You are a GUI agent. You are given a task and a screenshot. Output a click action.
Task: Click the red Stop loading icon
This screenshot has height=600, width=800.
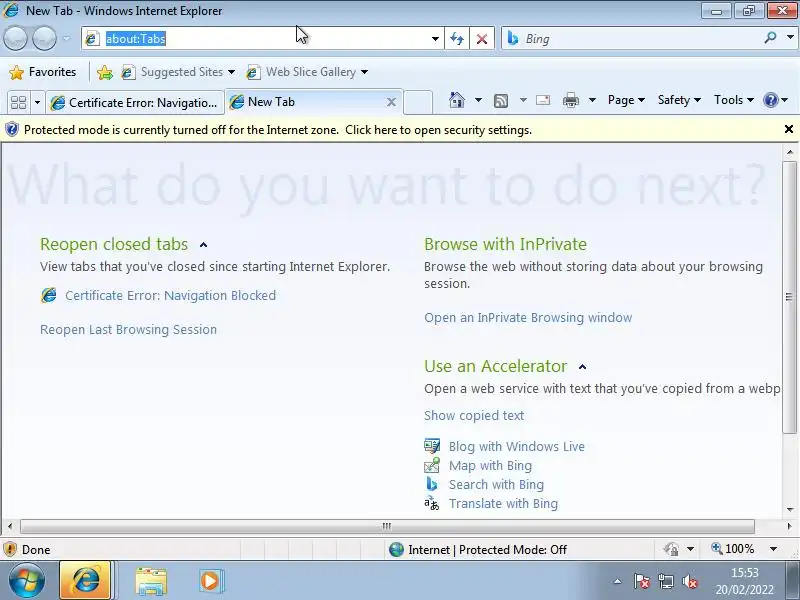481,39
